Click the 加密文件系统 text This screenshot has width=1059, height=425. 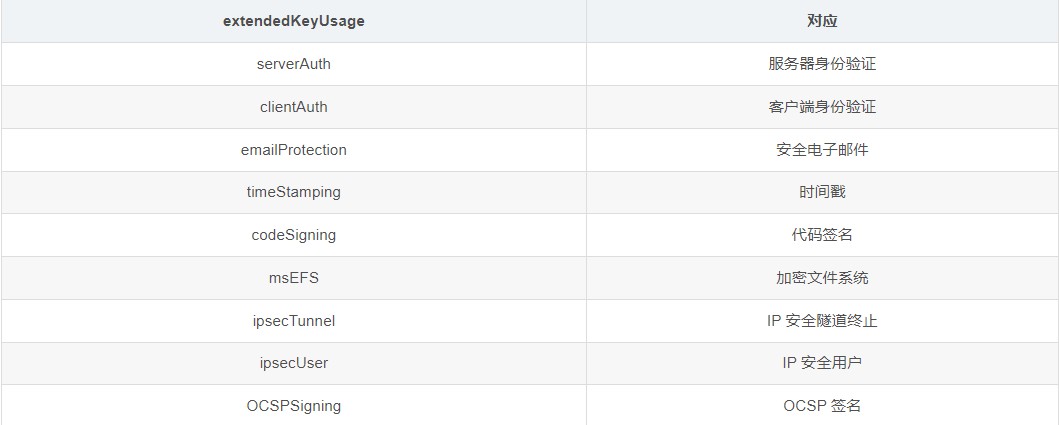pyautogui.click(x=822, y=278)
